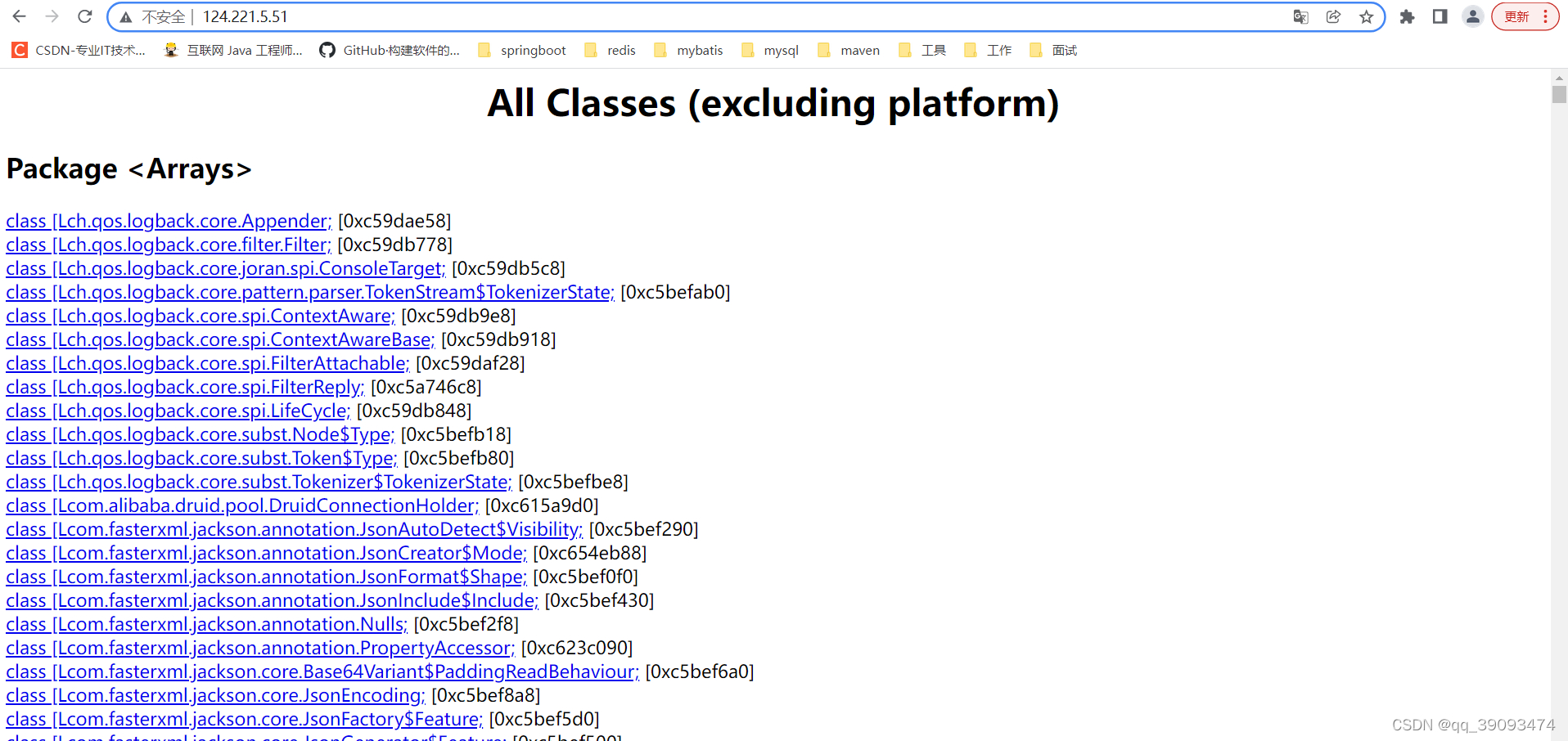Open the JsonFactory$Feature class link
The image size is (1568, 741).
[245, 719]
